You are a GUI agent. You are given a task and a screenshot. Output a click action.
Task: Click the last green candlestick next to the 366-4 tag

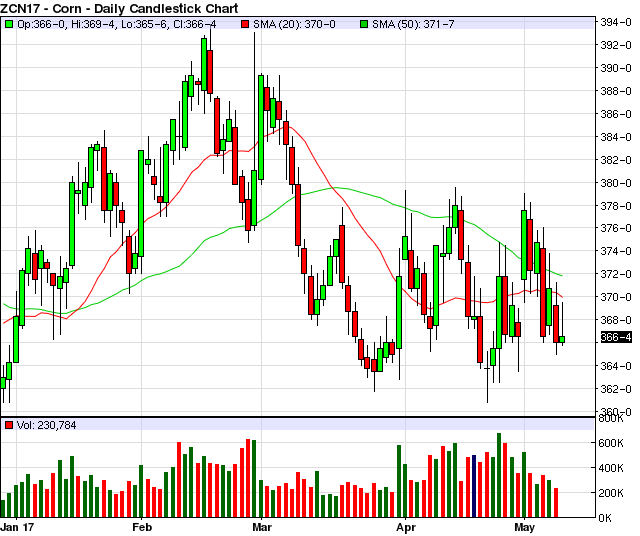pos(562,339)
